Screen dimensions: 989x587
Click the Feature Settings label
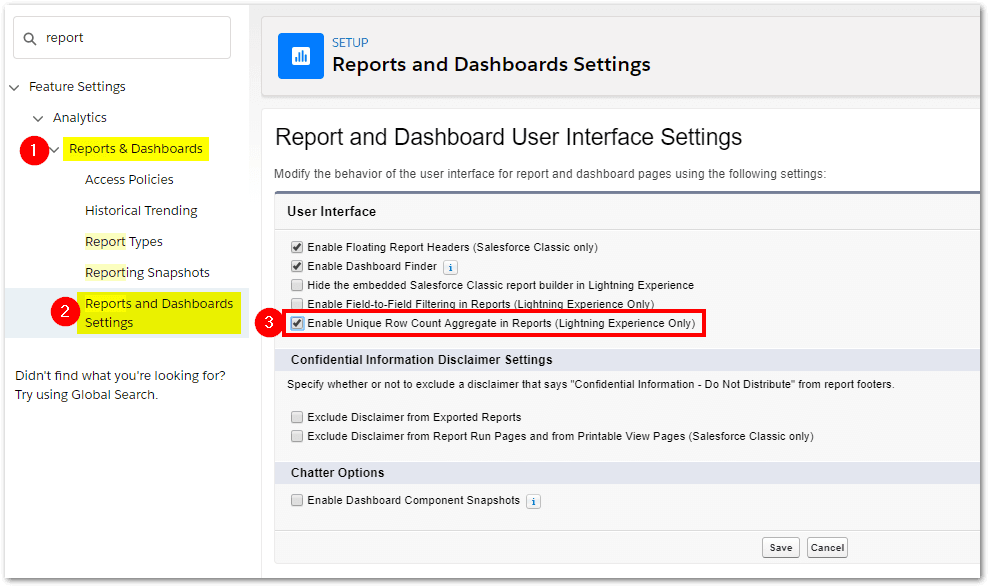77,86
